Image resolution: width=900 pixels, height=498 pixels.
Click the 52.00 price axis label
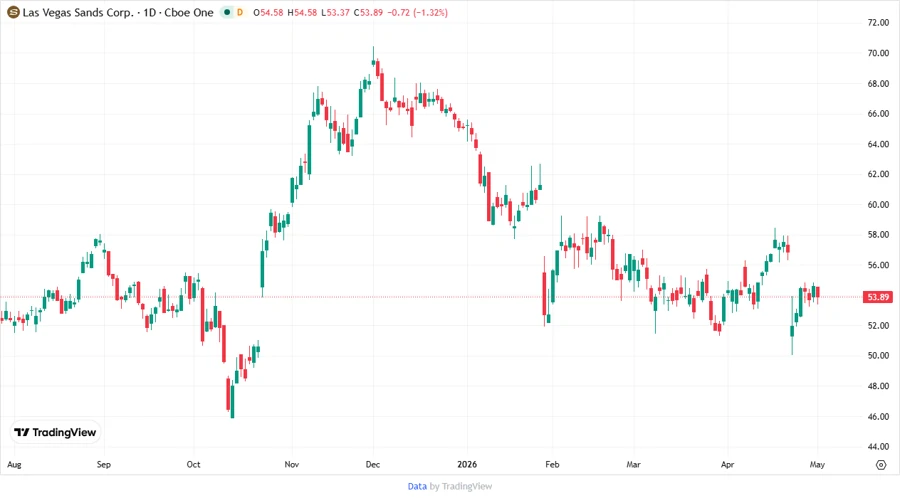click(x=878, y=326)
